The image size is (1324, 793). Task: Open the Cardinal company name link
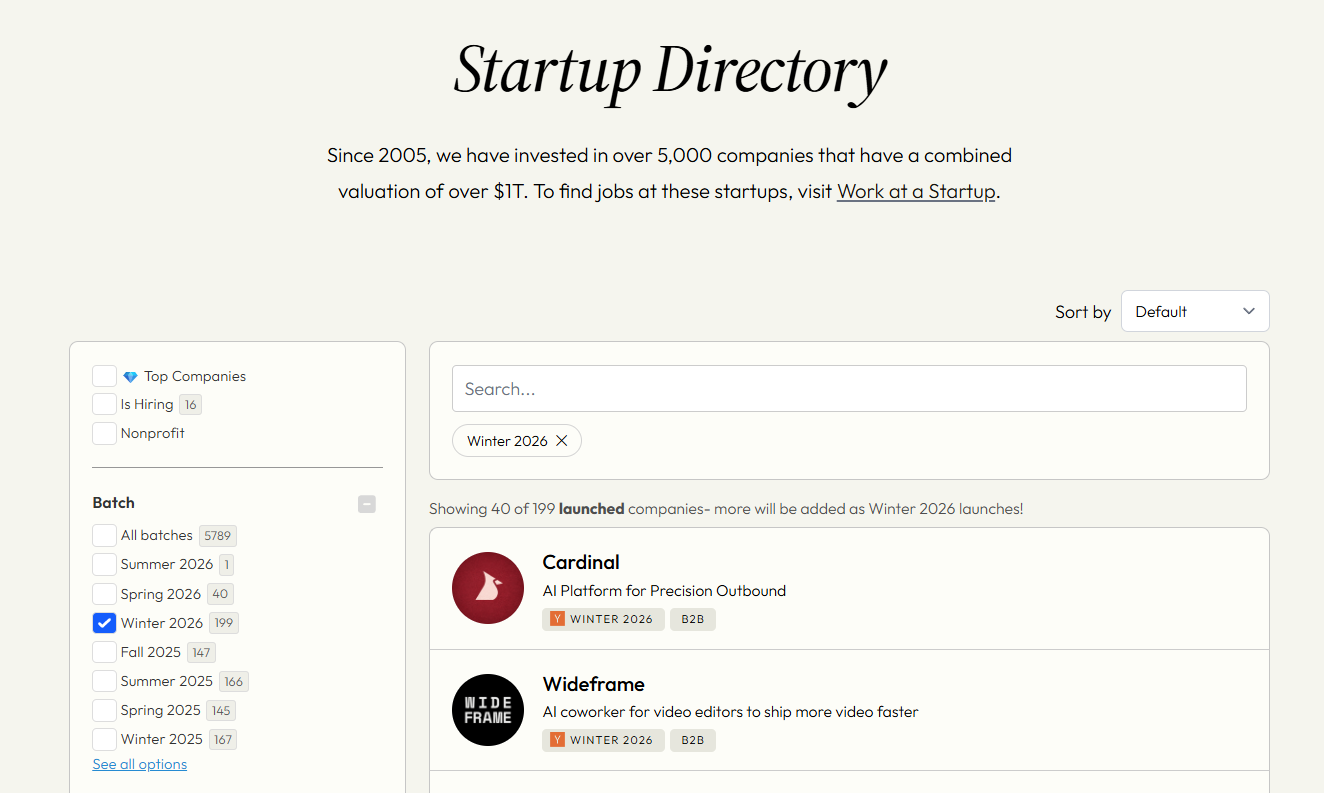pos(581,562)
